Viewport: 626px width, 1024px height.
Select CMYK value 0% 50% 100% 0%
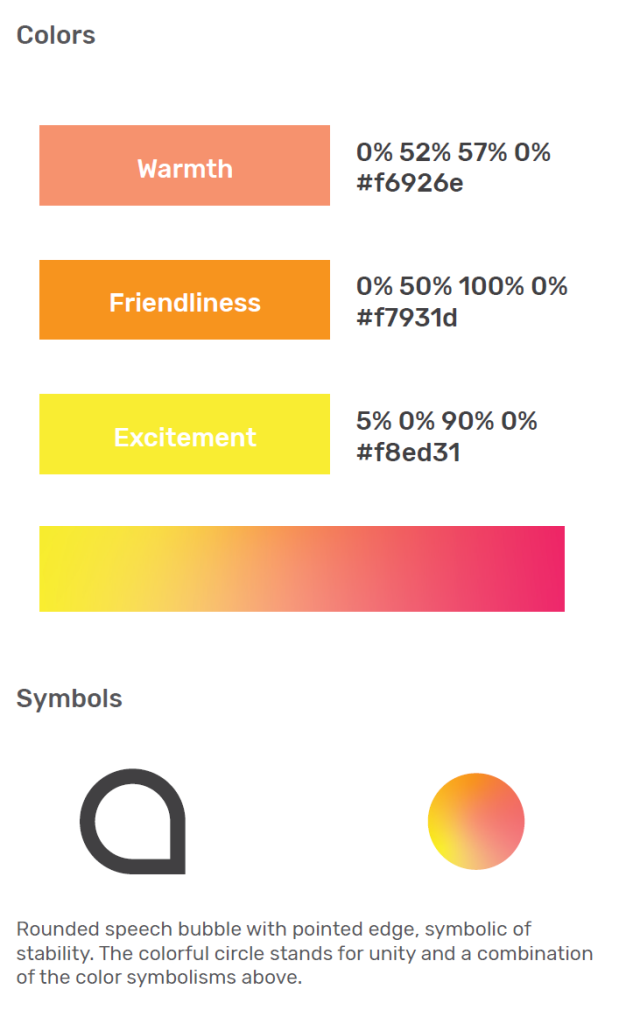pos(461,287)
